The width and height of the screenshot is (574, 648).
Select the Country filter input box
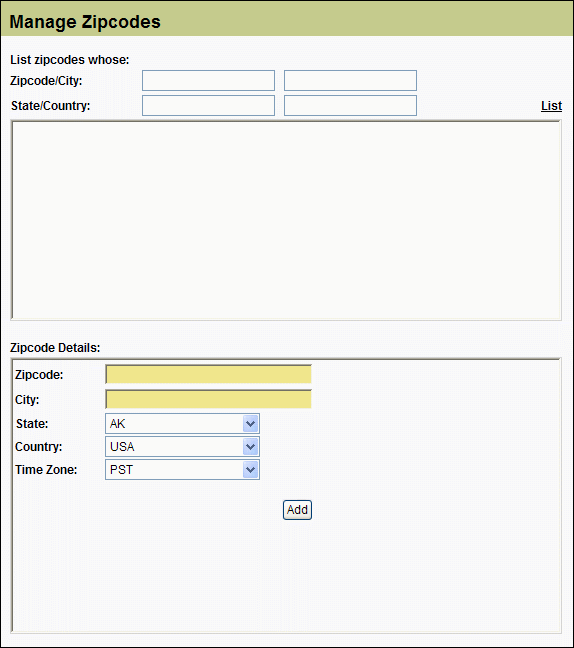350,106
